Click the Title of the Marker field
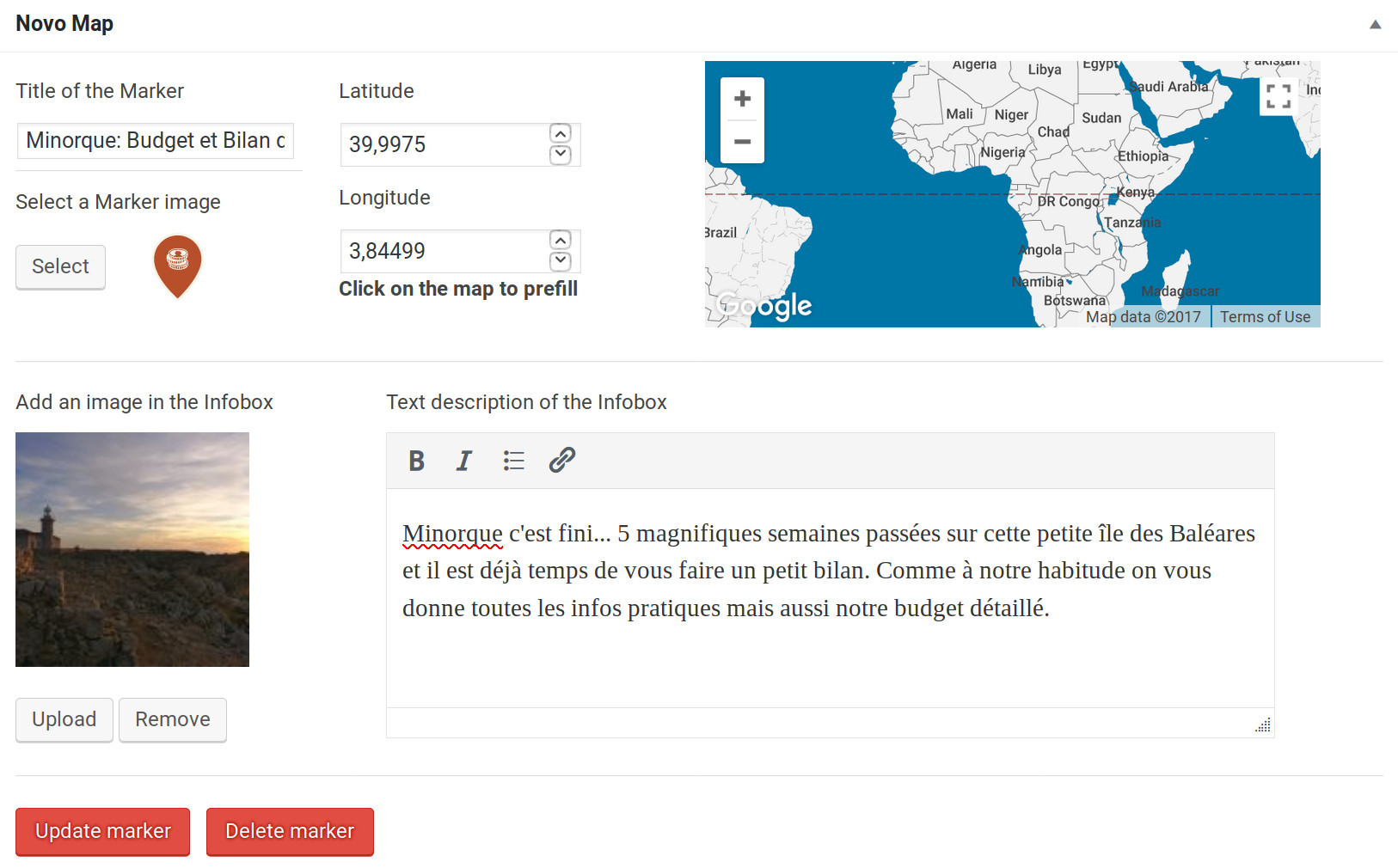The image size is (1398, 868). click(x=156, y=141)
